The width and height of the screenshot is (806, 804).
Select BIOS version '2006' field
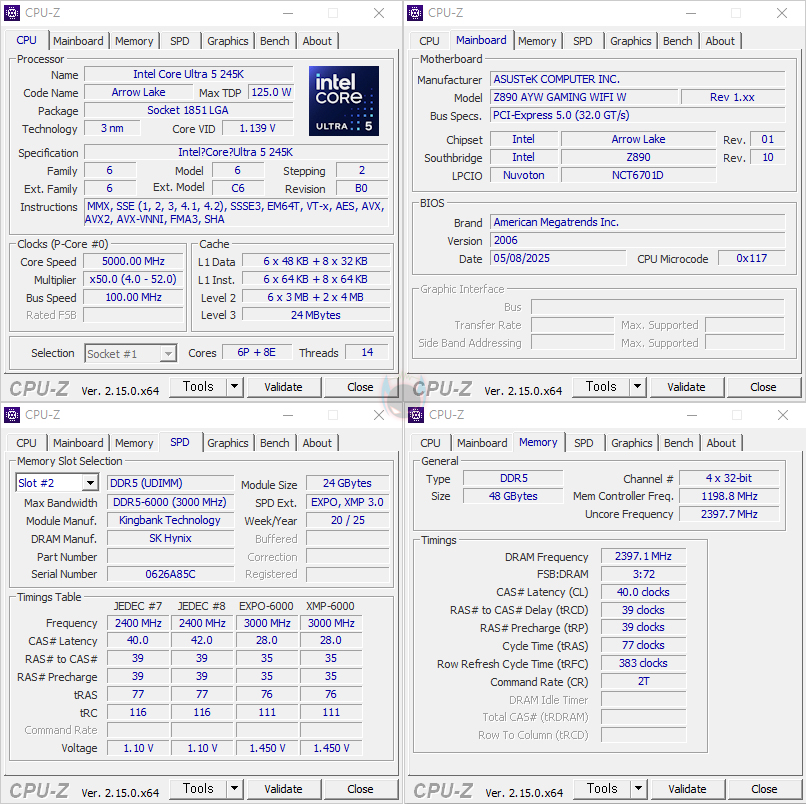[x=637, y=240]
